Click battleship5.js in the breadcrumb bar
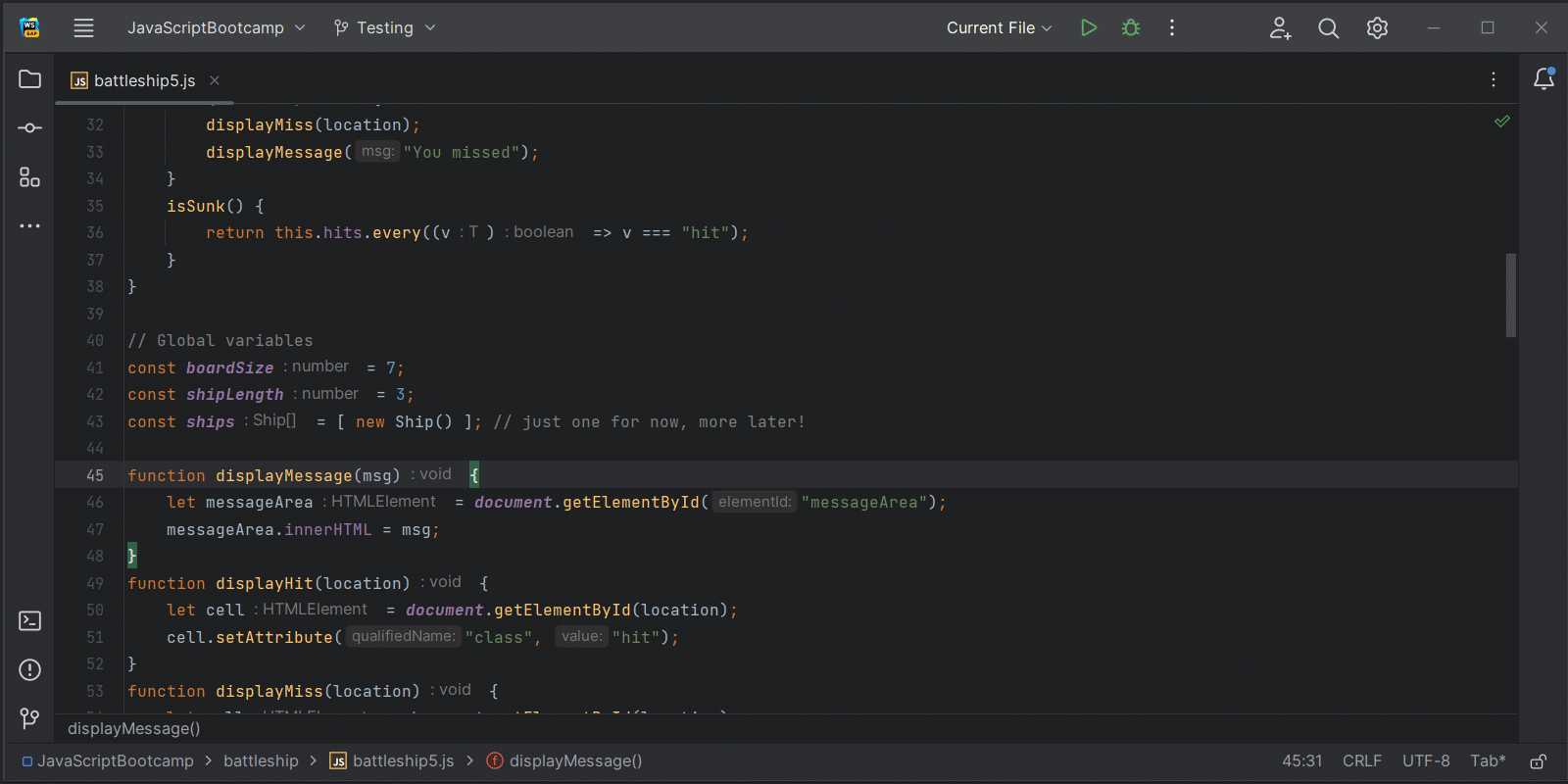Screen dimensions: 1568x784 tap(392, 760)
